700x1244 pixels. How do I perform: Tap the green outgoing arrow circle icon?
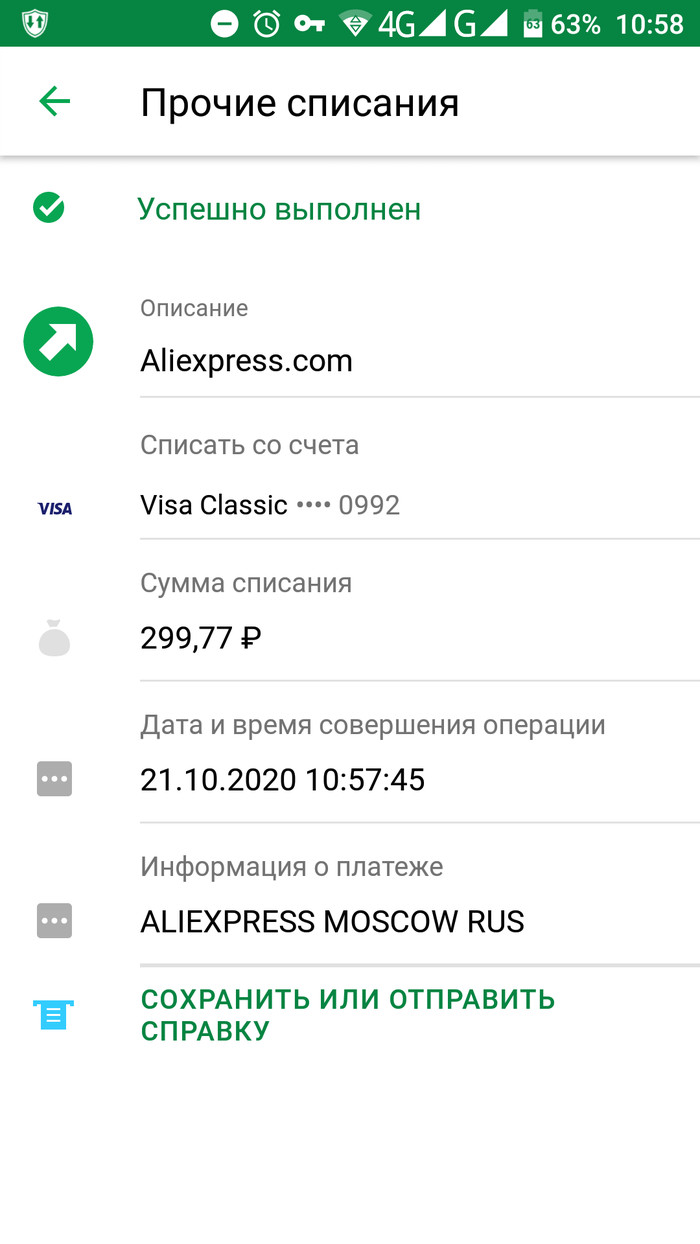click(58, 342)
